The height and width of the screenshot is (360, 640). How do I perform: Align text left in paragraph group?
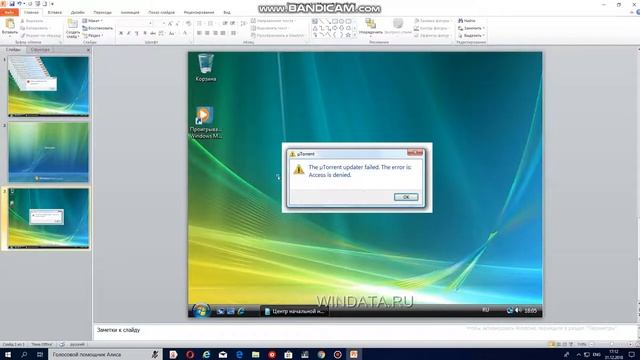199,33
